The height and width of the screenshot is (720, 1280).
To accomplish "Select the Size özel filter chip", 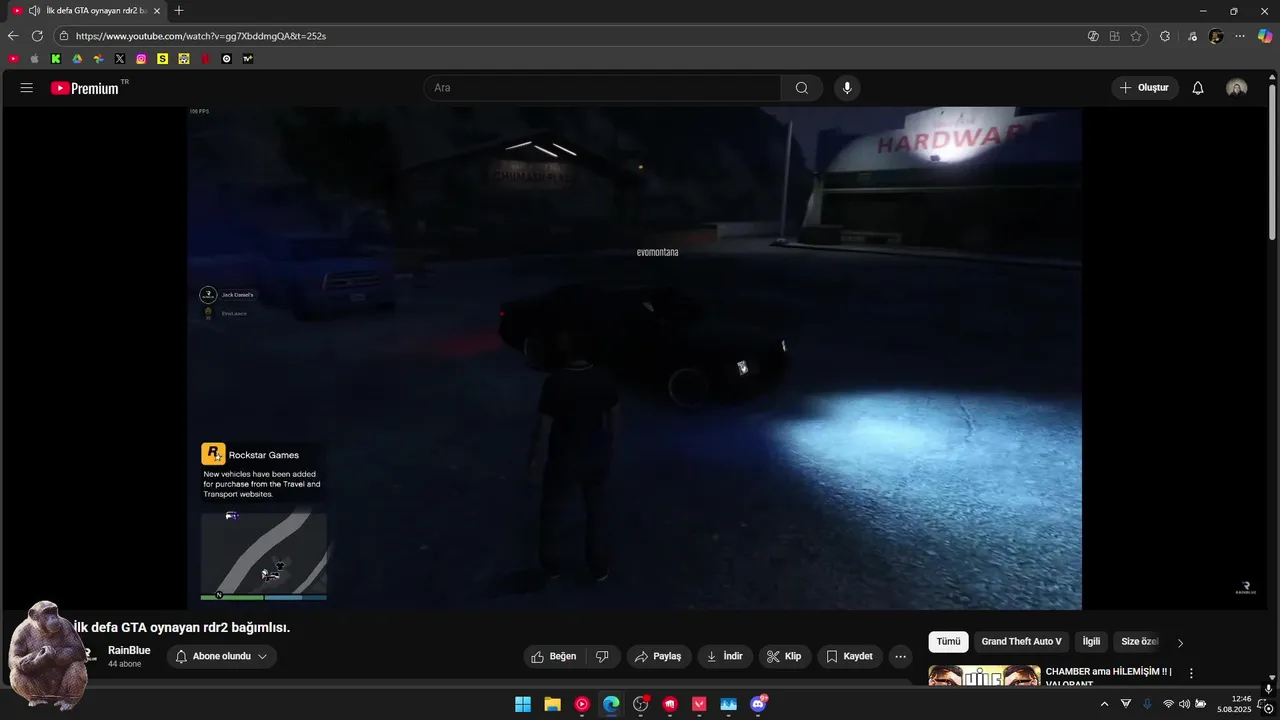I will coord(1138,642).
